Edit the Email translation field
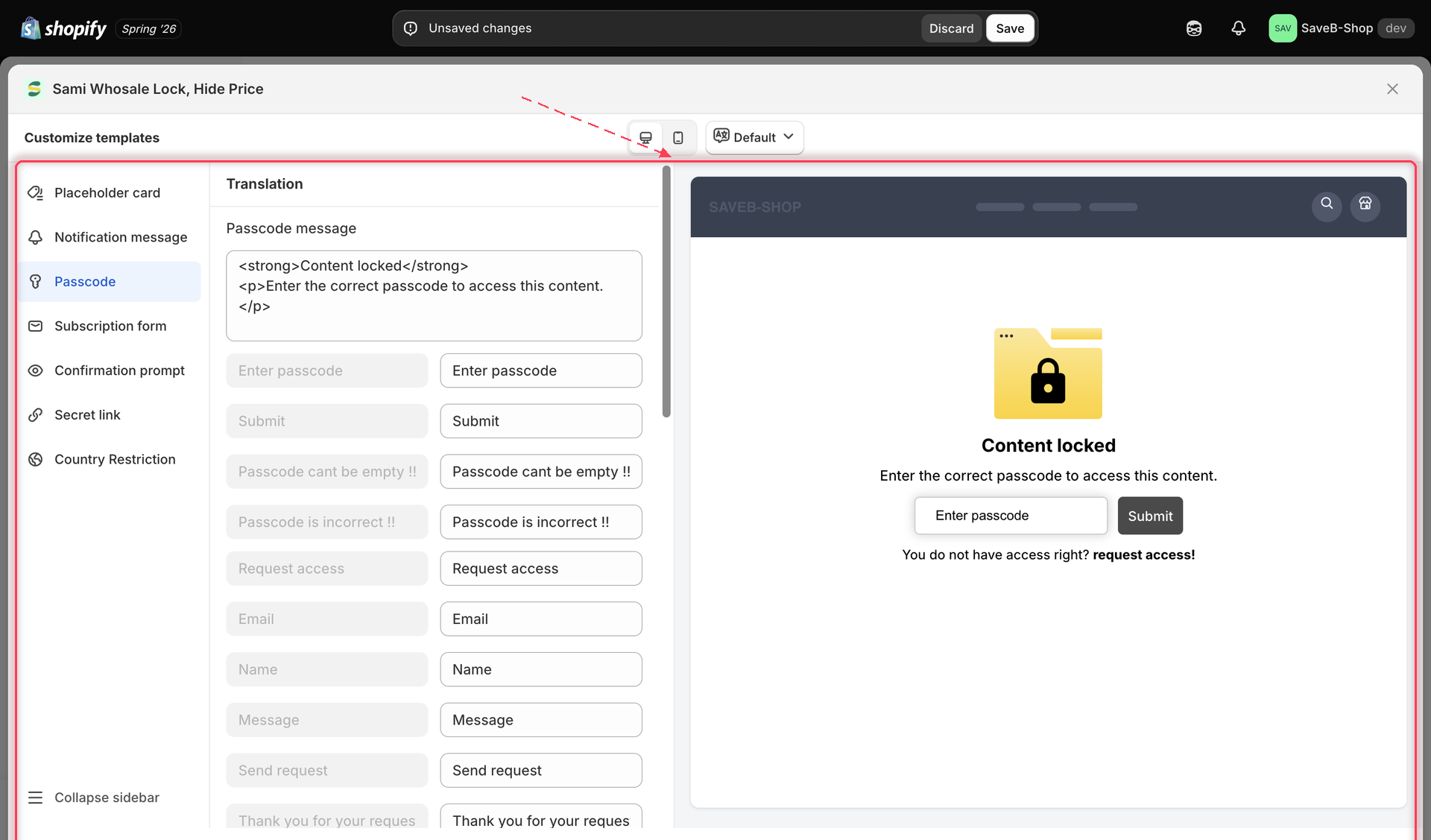The height and width of the screenshot is (840, 1431). click(541, 619)
